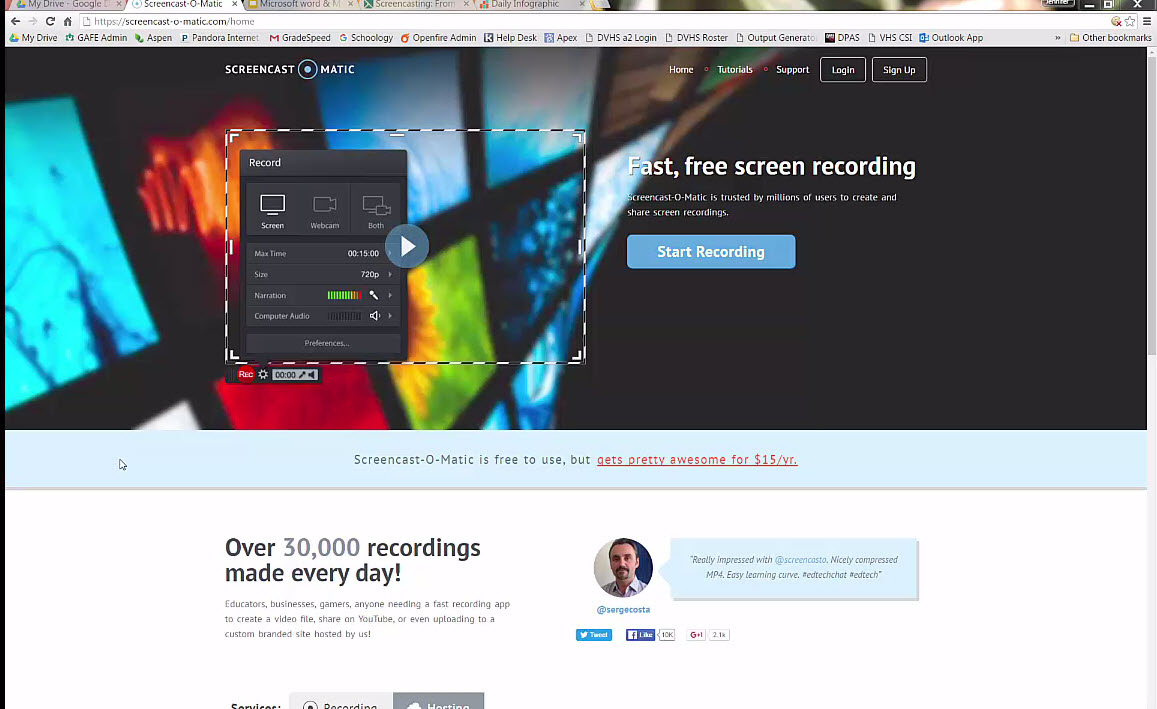Open Support in the site navigation

click(x=792, y=69)
